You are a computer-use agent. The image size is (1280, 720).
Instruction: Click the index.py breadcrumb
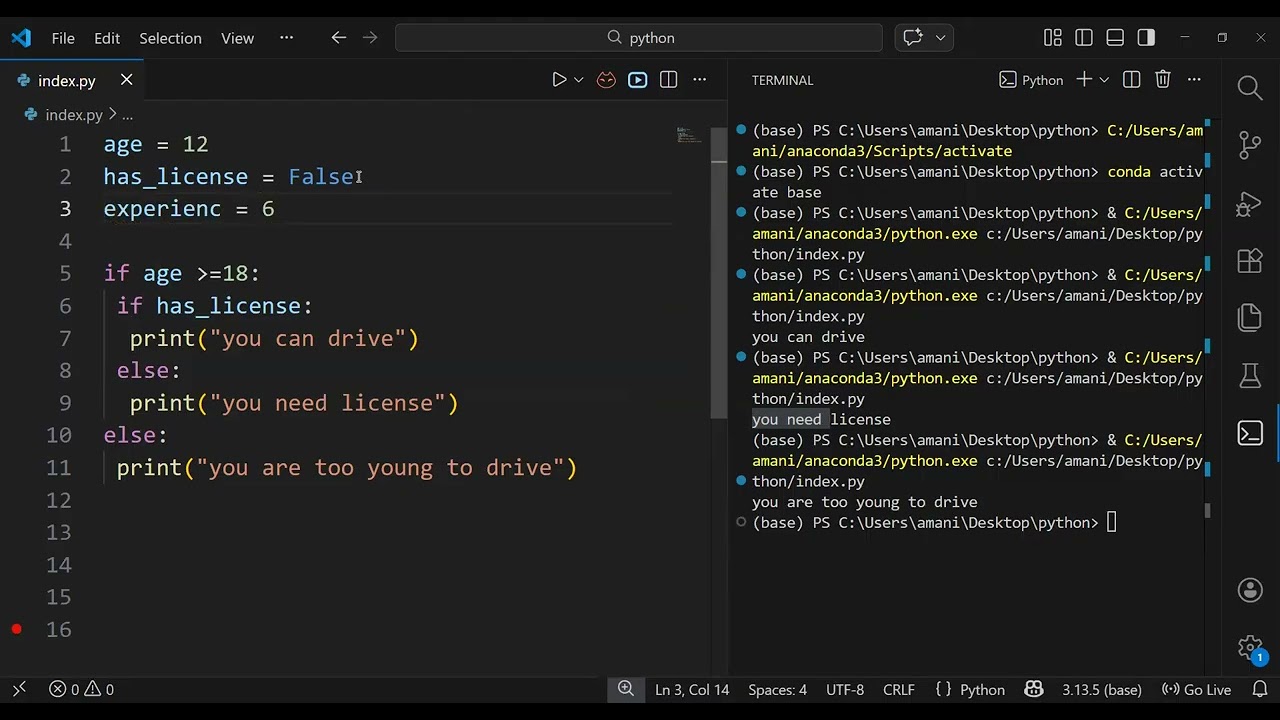pos(74,115)
